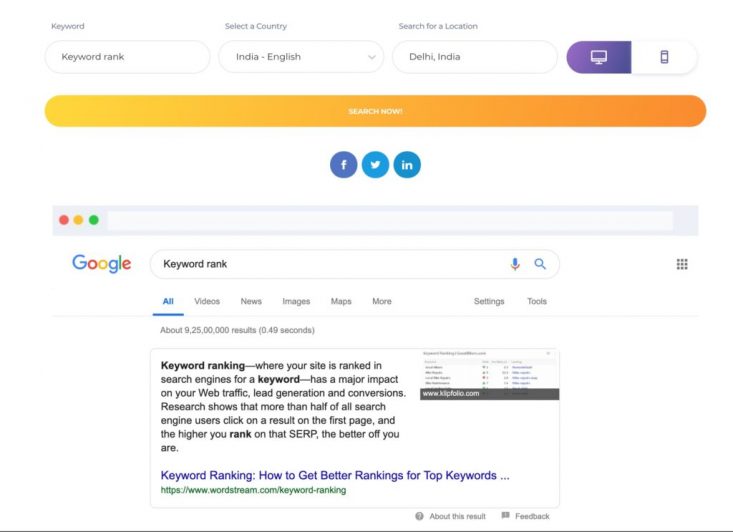Expand the India - English chevron arrow
This screenshot has height=532, width=733.
coord(372,57)
